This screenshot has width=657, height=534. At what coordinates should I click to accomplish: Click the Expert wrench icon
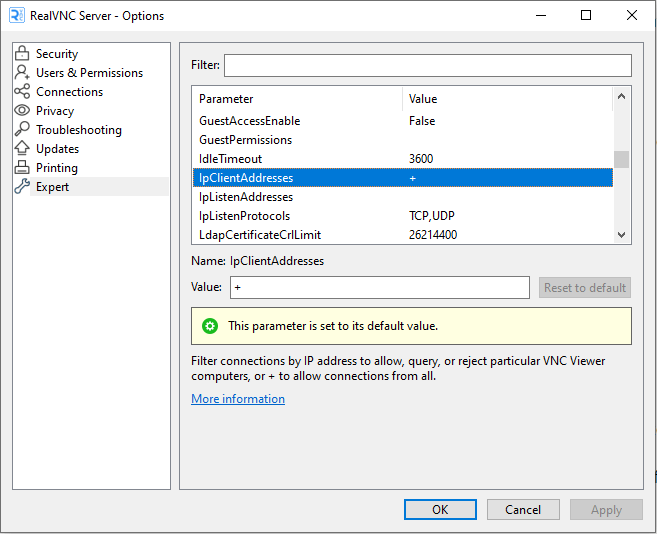[x=22, y=187]
